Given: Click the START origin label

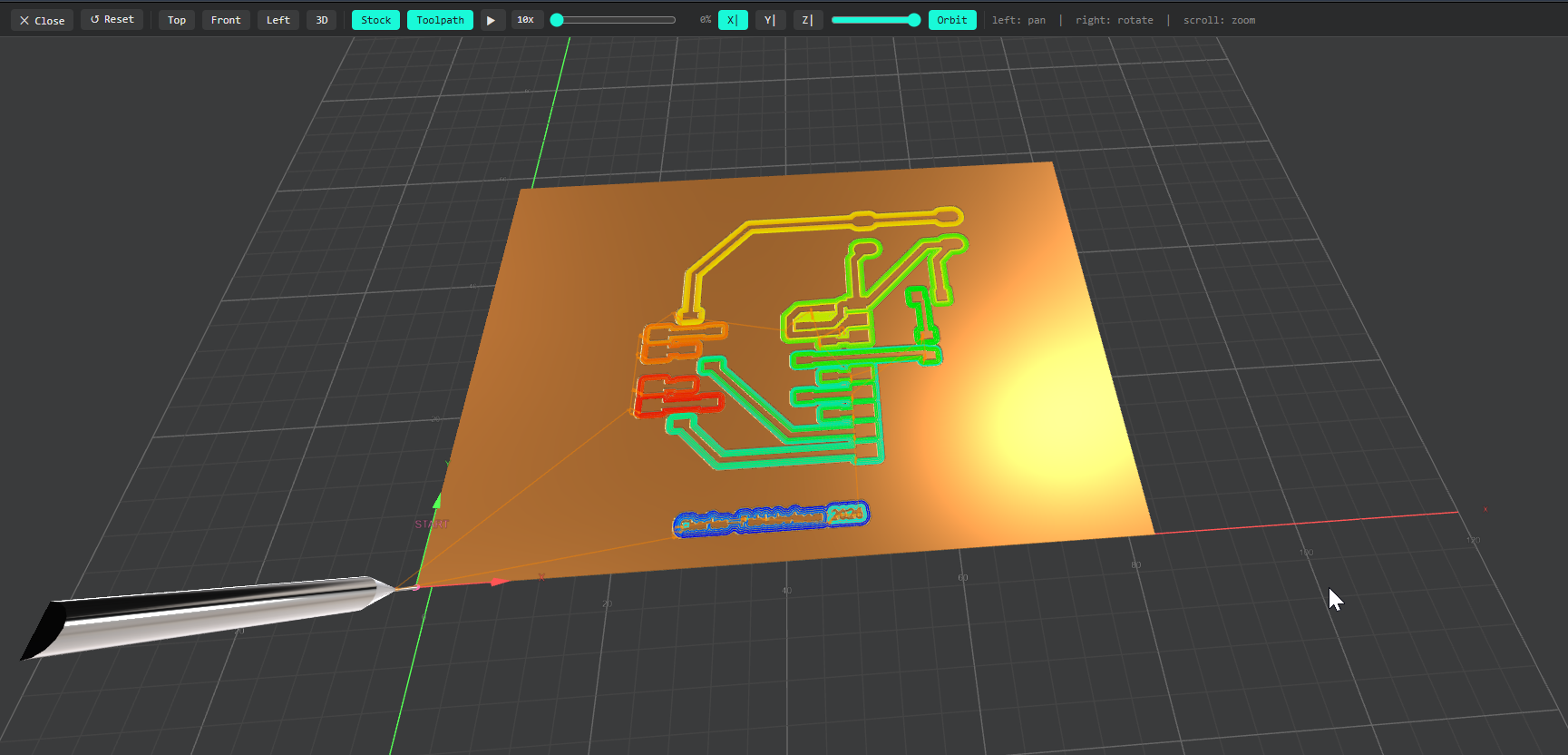Looking at the screenshot, I should [x=432, y=525].
